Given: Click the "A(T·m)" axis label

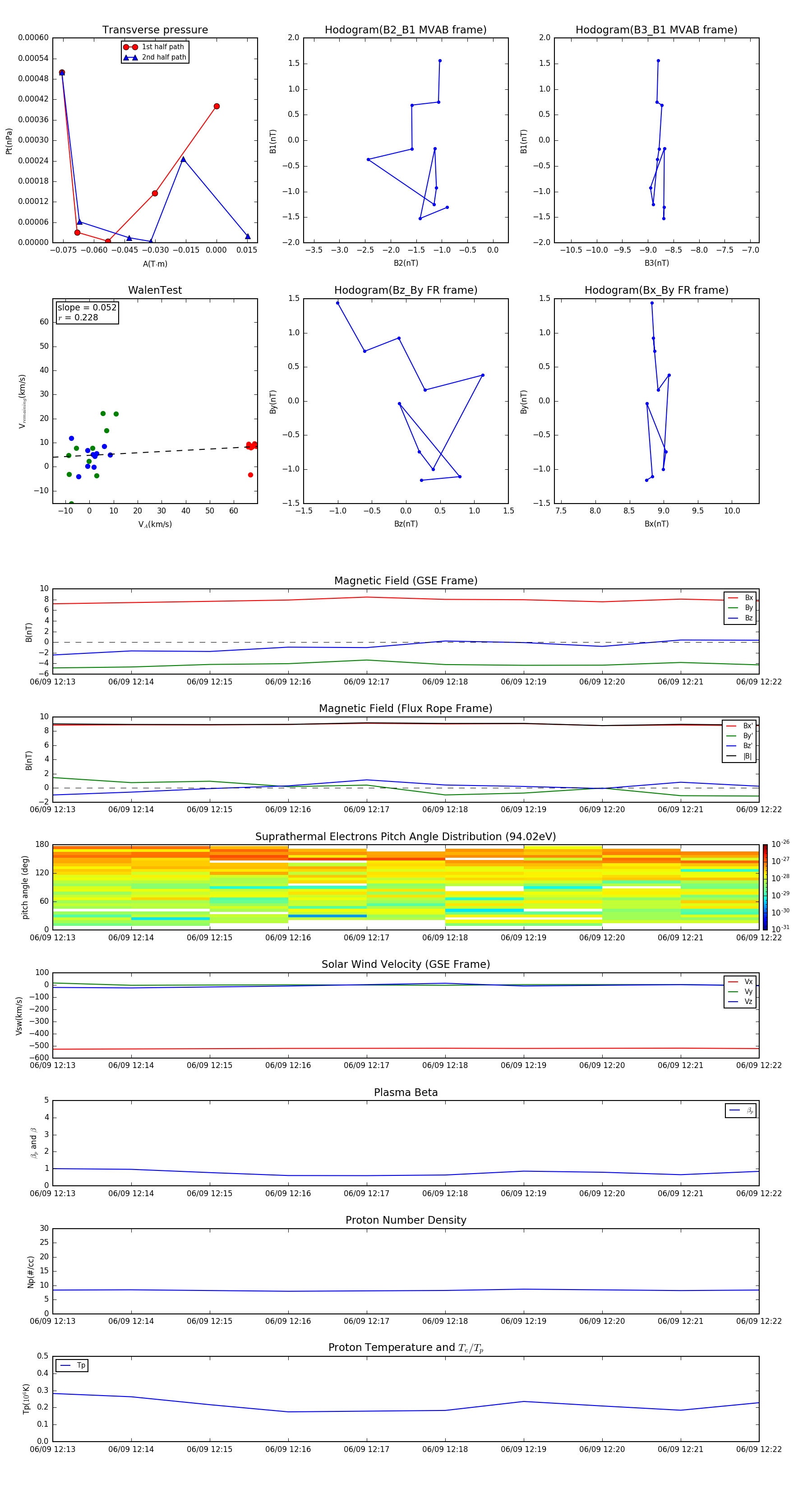Looking at the screenshot, I should (x=155, y=264).
